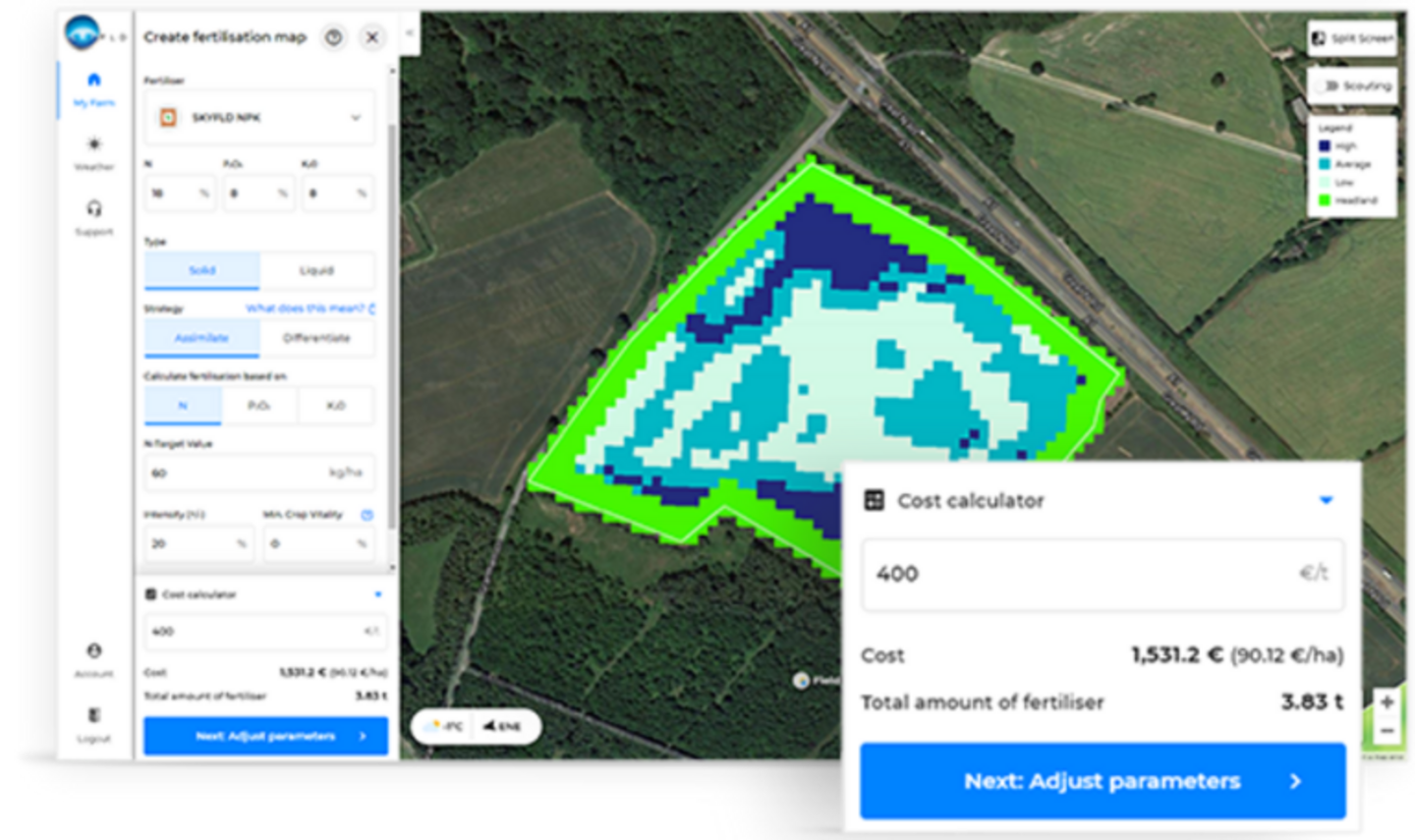Click the info icon beside Min. Crop Vitality
This screenshot has width=1415, height=840.
pyautogui.click(x=367, y=515)
